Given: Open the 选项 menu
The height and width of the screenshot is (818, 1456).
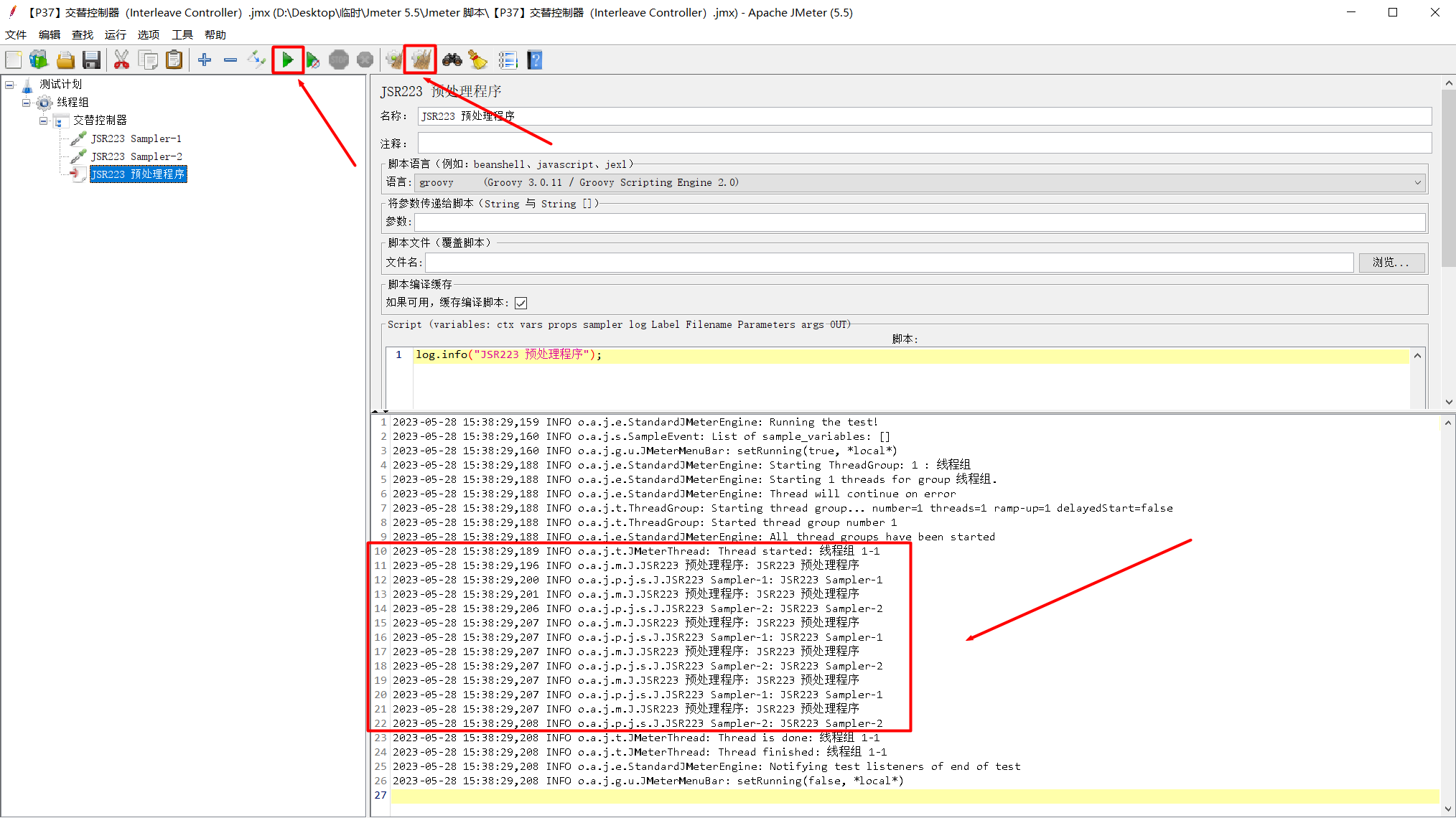Looking at the screenshot, I should pyautogui.click(x=149, y=34).
